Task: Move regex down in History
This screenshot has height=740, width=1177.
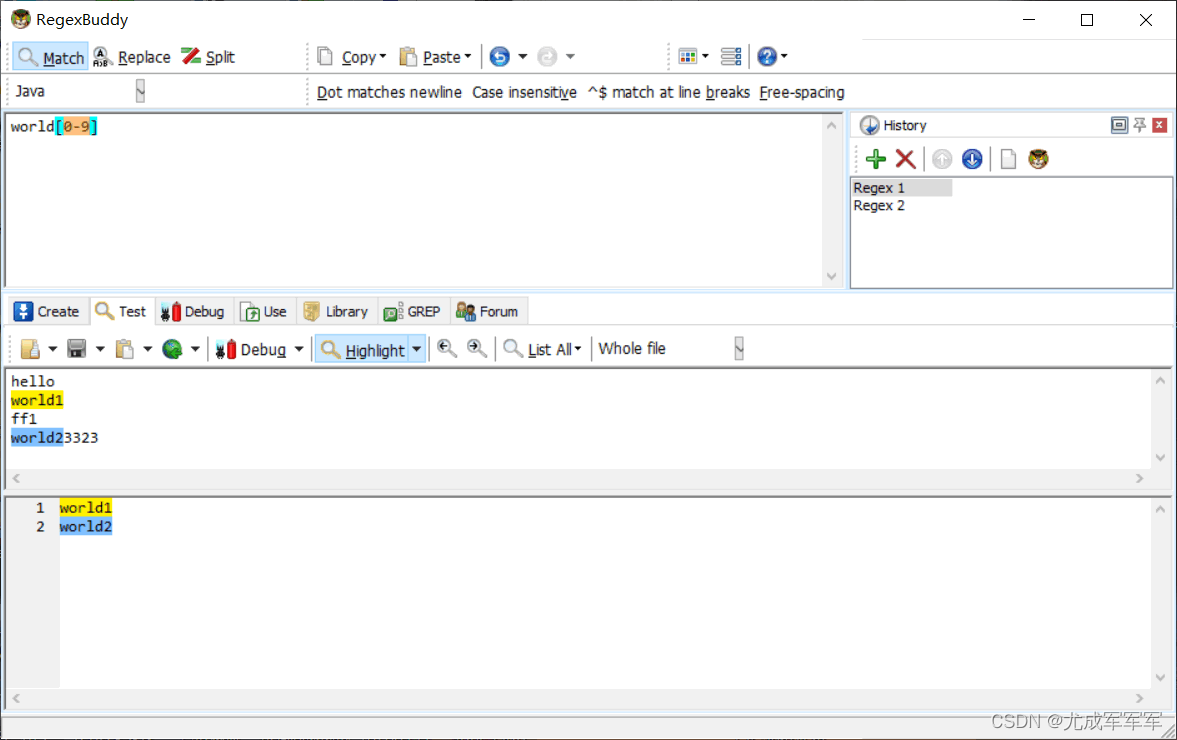Action: click(972, 159)
